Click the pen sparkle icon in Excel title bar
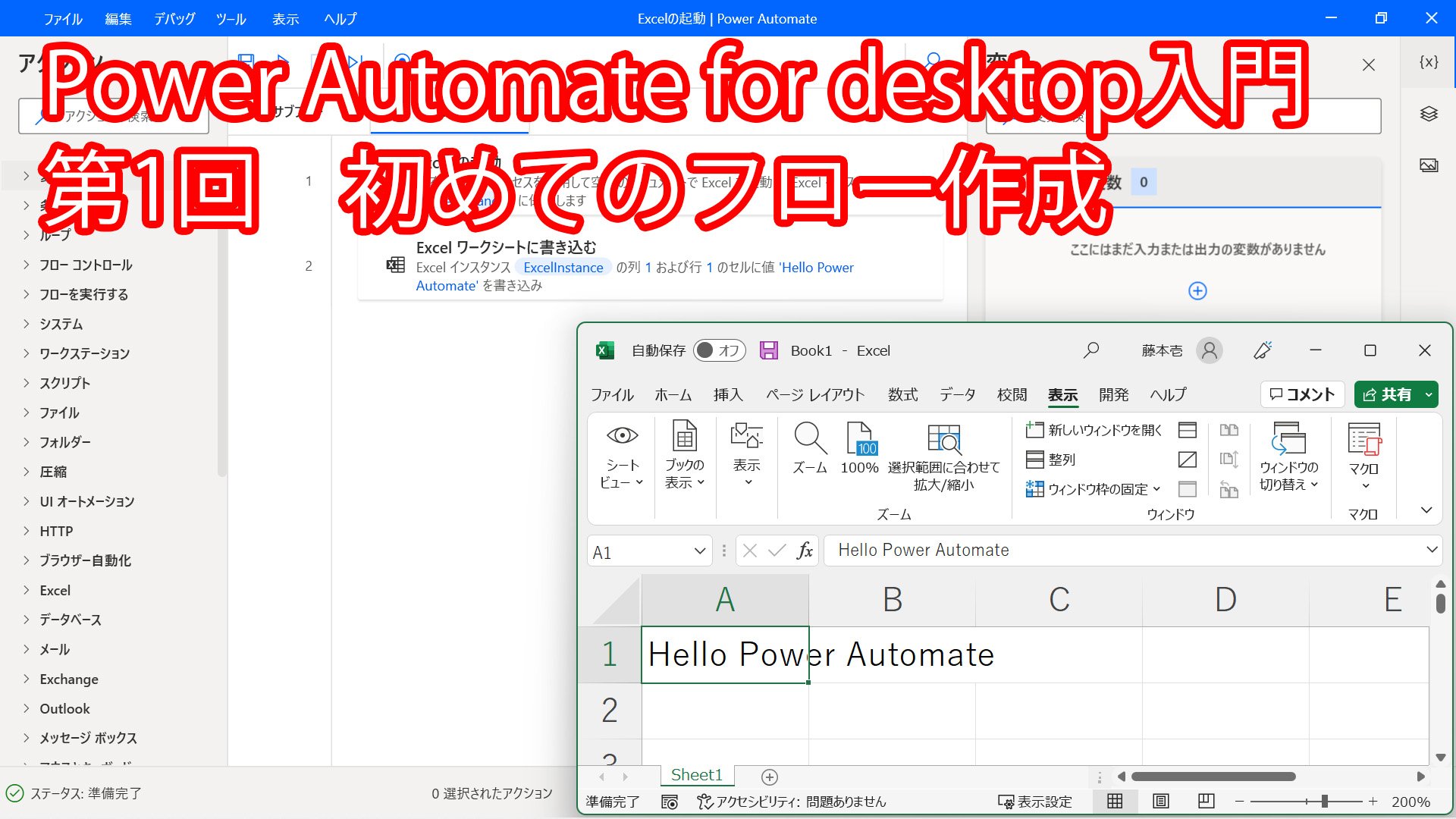Image resolution: width=1456 pixels, height=819 pixels. point(1263,350)
